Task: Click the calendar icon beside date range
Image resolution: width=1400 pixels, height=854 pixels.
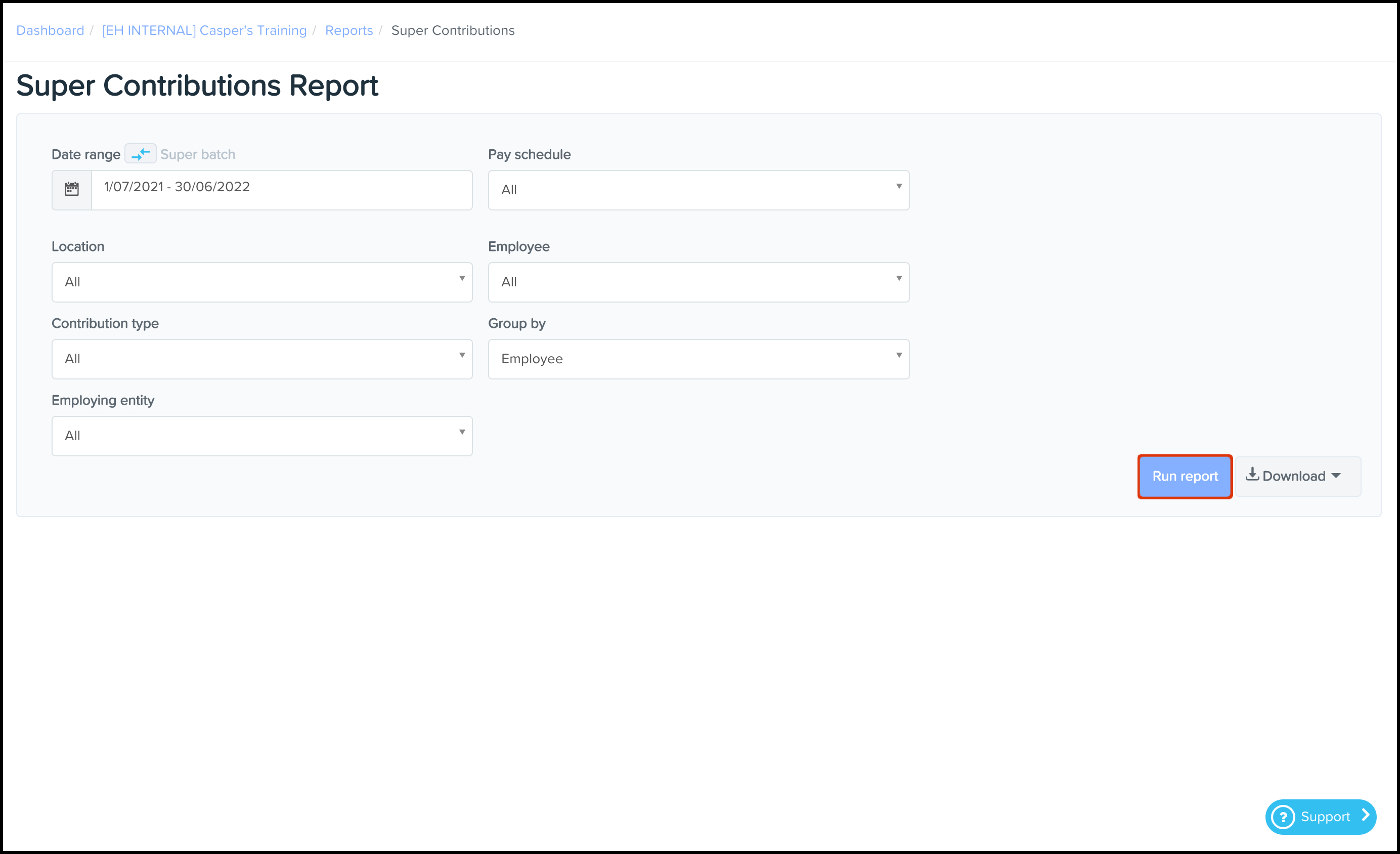Action: tap(72, 189)
